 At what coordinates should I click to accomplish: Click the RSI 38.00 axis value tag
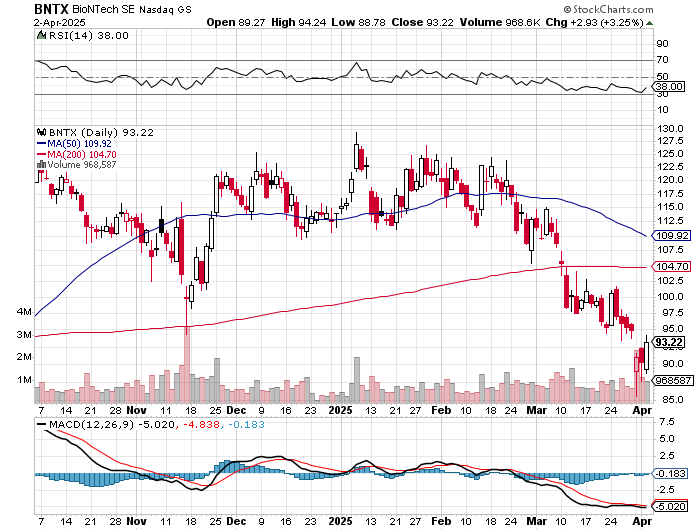pyautogui.click(x=670, y=86)
